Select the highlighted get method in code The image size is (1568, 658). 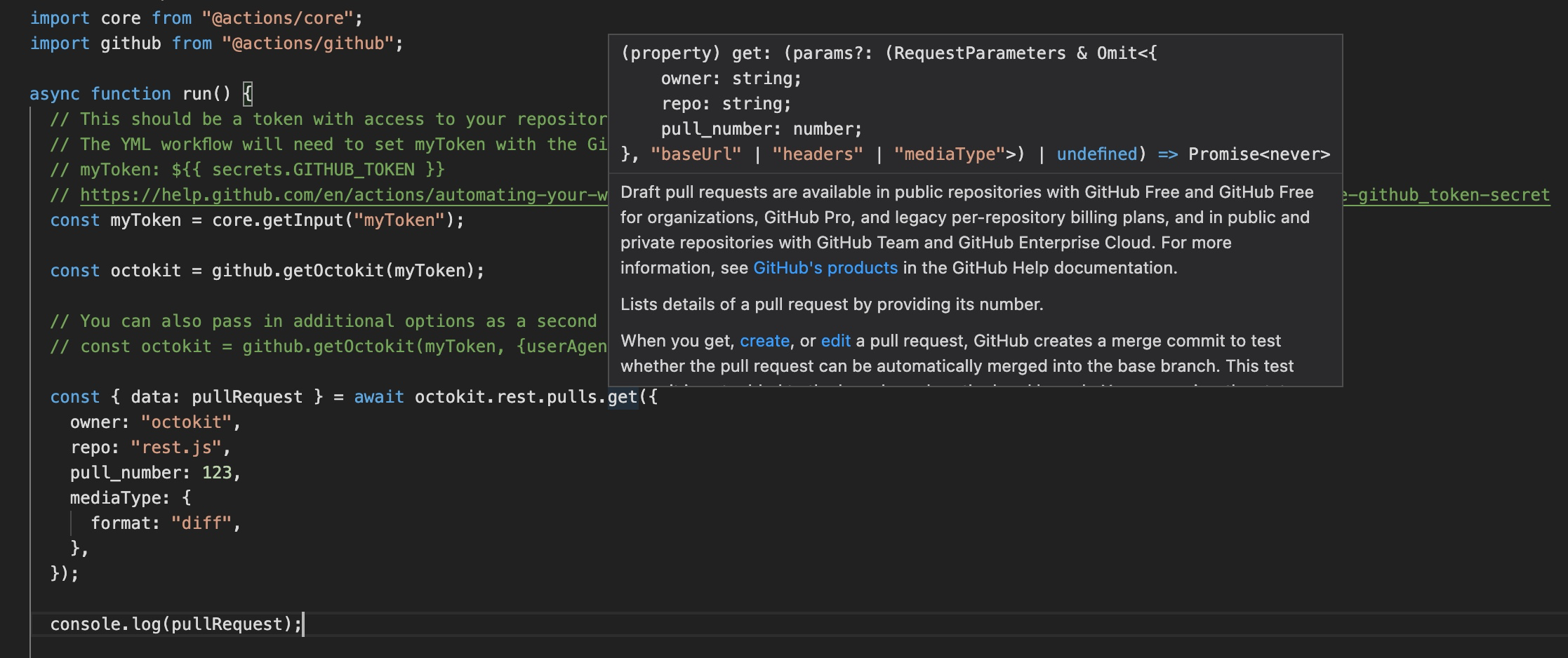click(623, 396)
